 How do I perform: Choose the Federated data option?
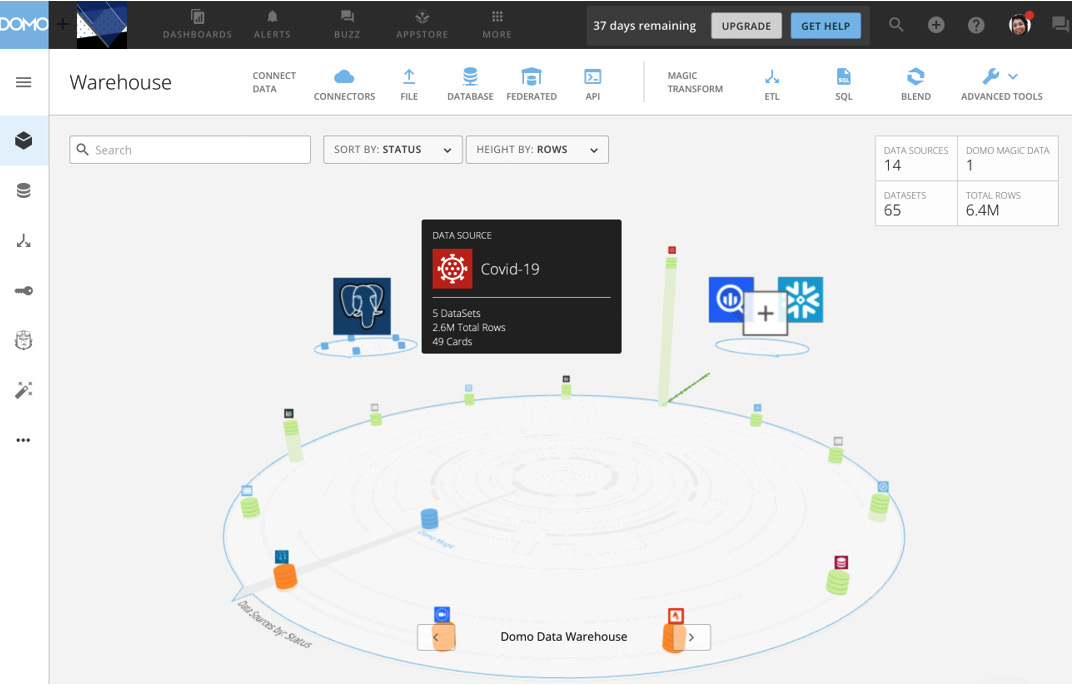coord(531,85)
